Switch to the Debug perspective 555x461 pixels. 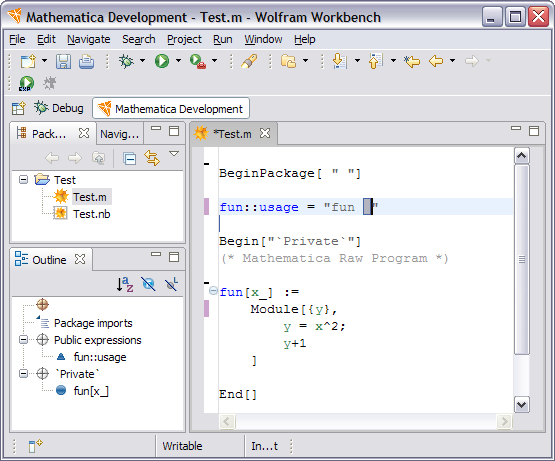point(59,108)
